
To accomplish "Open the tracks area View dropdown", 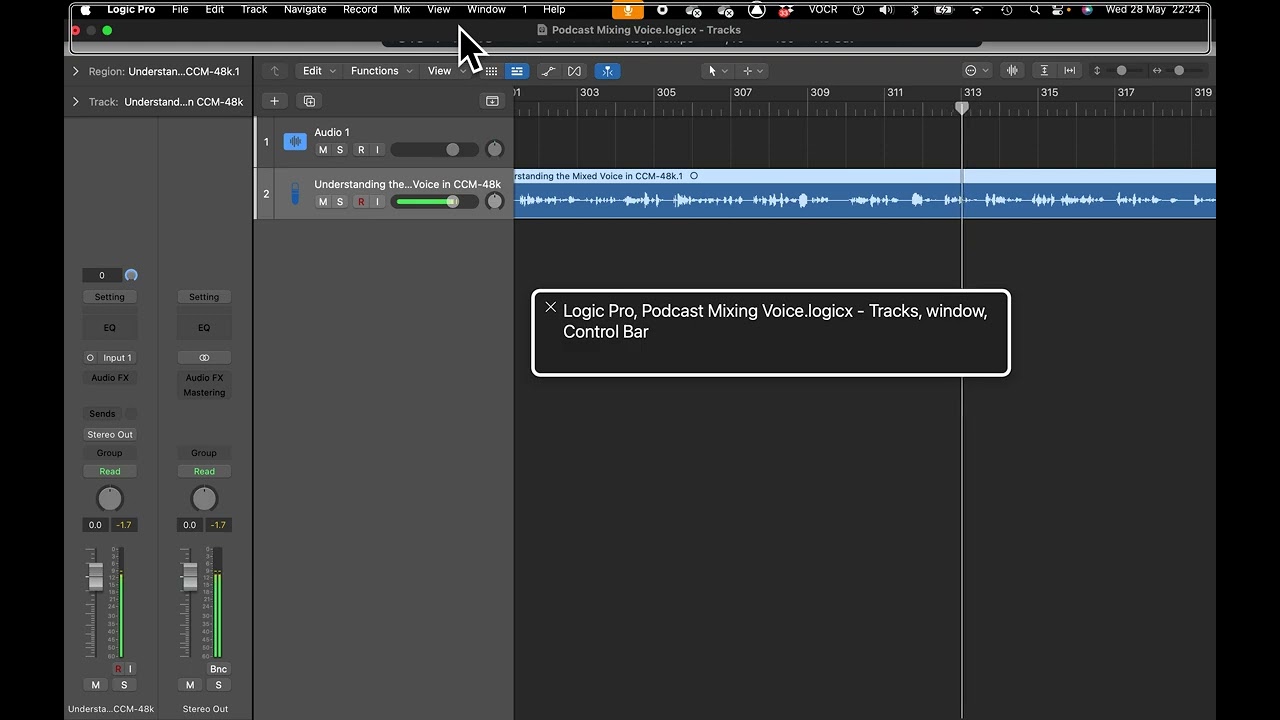I will (x=446, y=71).
